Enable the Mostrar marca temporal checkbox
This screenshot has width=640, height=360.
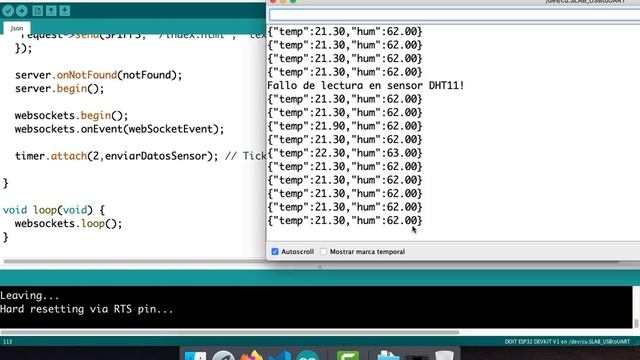[323, 251]
